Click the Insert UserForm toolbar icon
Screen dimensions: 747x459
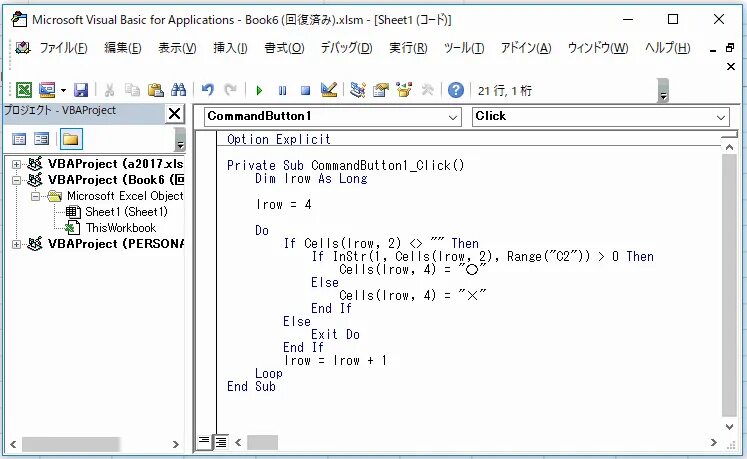(47, 90)
